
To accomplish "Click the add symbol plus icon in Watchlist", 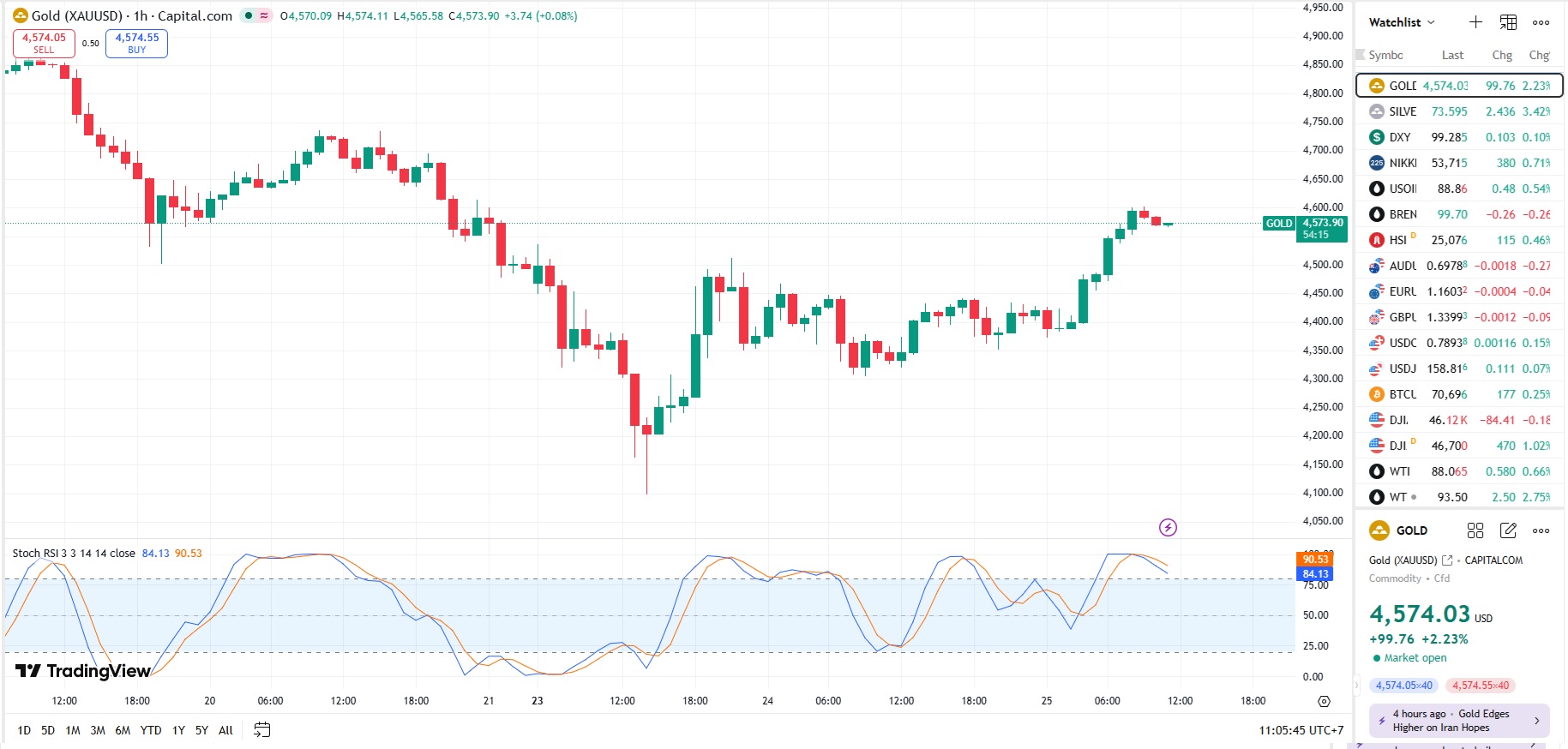I will pyautogui.click(x=1475, y=22).
